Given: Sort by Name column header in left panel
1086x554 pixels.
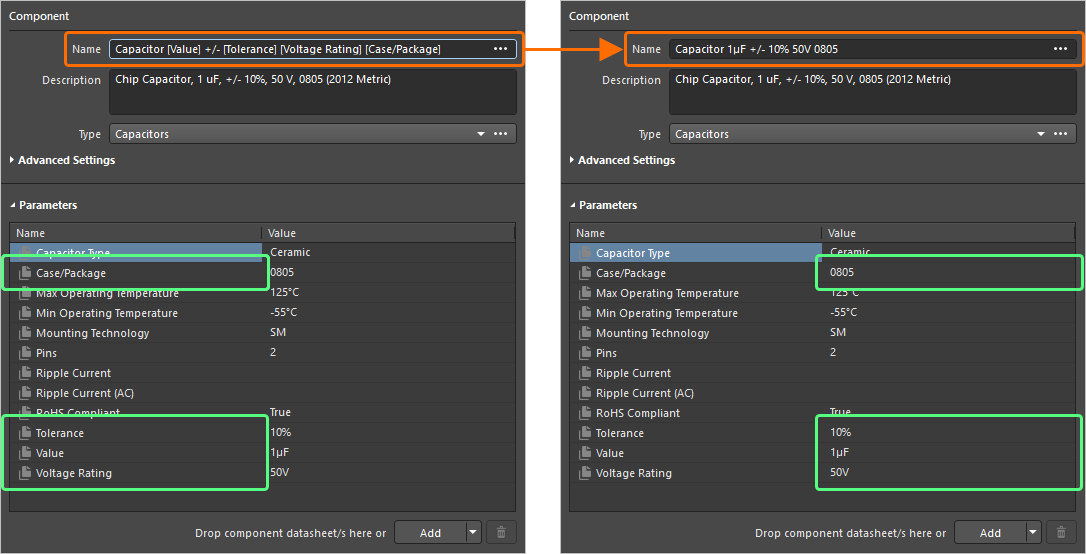Looking at the screenshot, I should click(136, 233).
